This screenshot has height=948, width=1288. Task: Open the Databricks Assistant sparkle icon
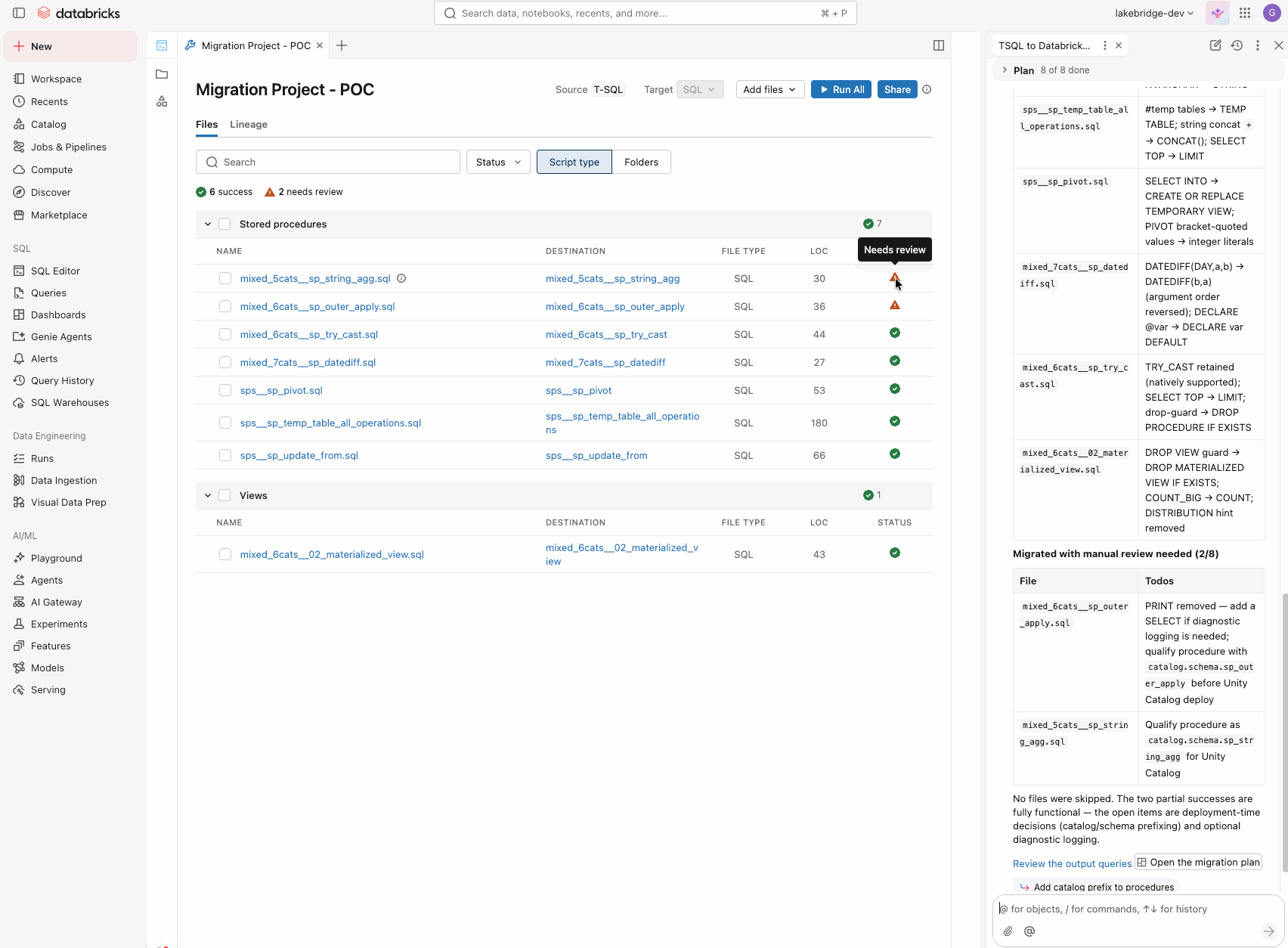pyautogui.click(x=1218, y=13)
